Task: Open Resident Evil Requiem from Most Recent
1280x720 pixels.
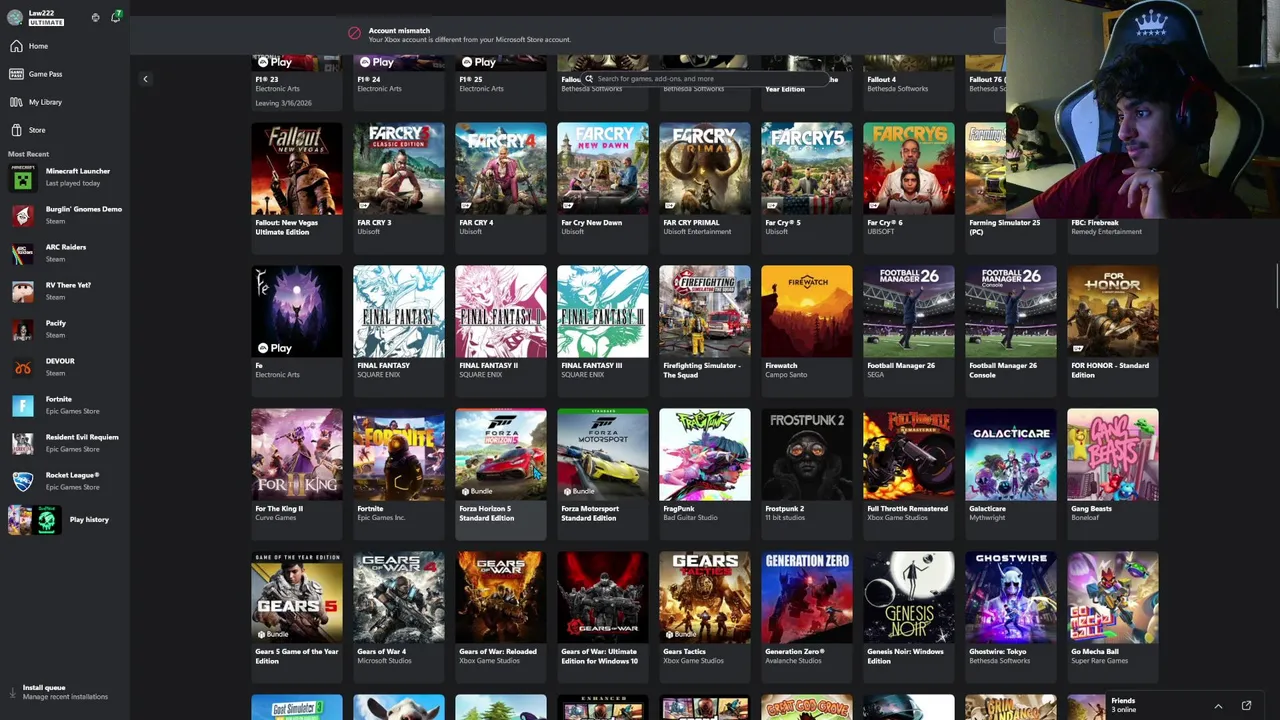Action: (x=65, y=443)
